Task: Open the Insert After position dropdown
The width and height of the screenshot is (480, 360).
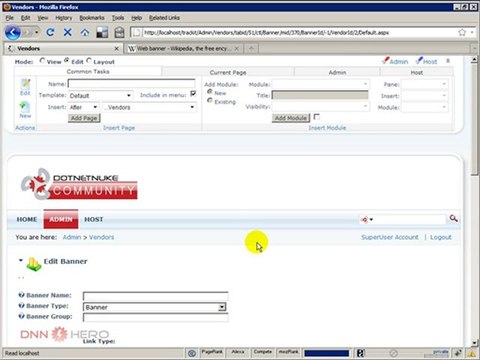Action: tap(83, 107)
